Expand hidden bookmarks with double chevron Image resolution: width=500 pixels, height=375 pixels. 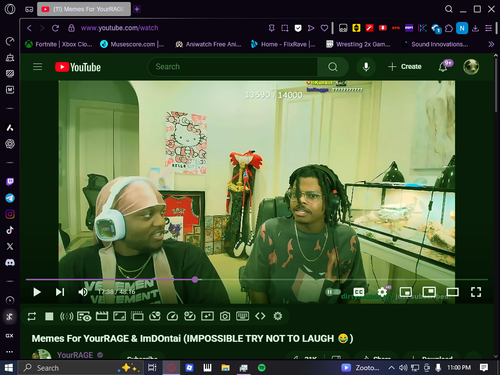point(491,44)
